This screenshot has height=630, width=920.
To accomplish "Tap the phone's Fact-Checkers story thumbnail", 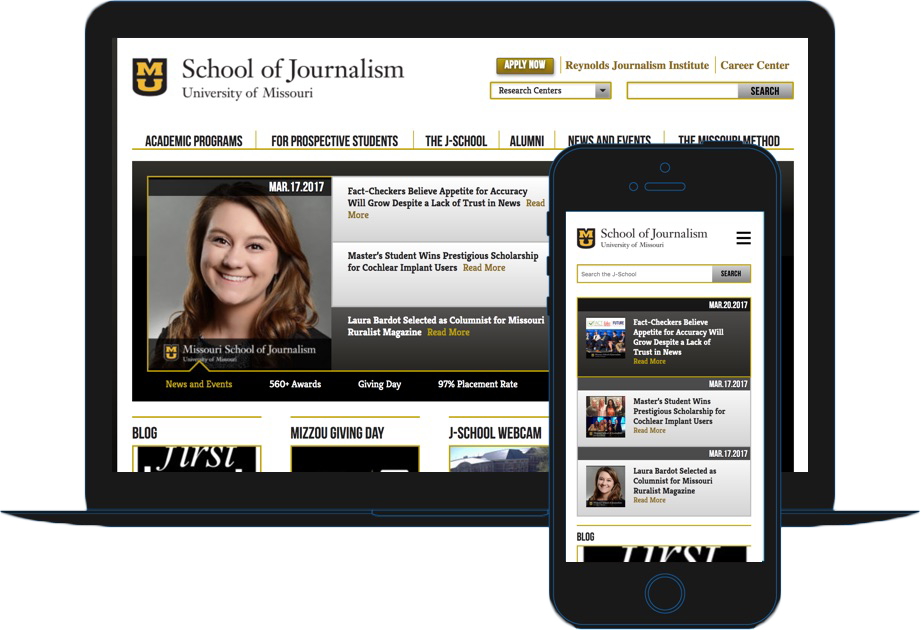I will (x=606, y=338).
